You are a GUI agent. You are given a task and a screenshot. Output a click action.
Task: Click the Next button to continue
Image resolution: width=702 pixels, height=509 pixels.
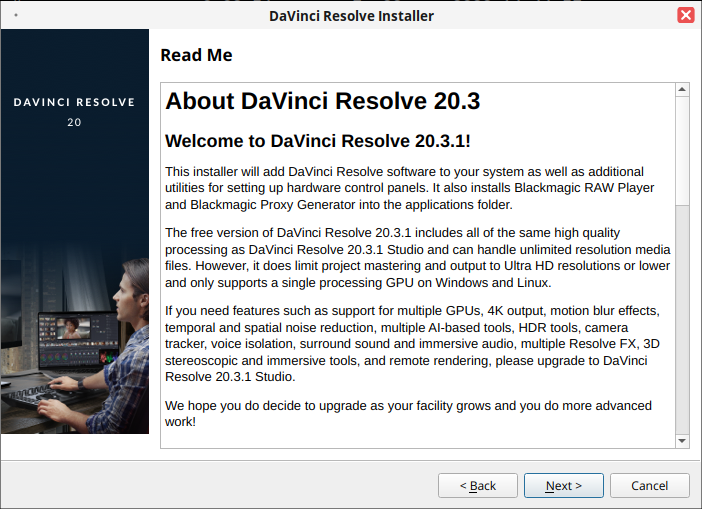[563, 486]
